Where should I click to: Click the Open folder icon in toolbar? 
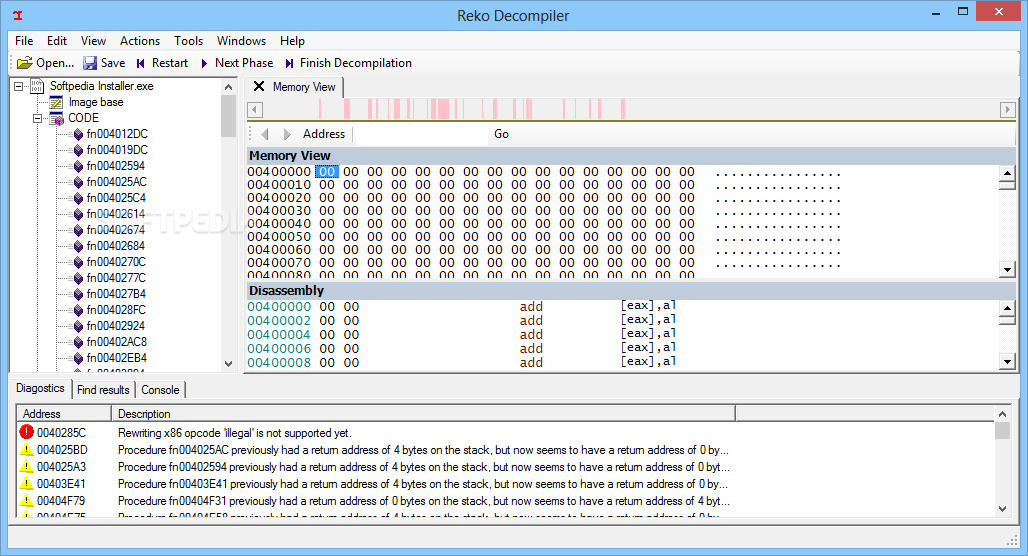pos(24,63)
